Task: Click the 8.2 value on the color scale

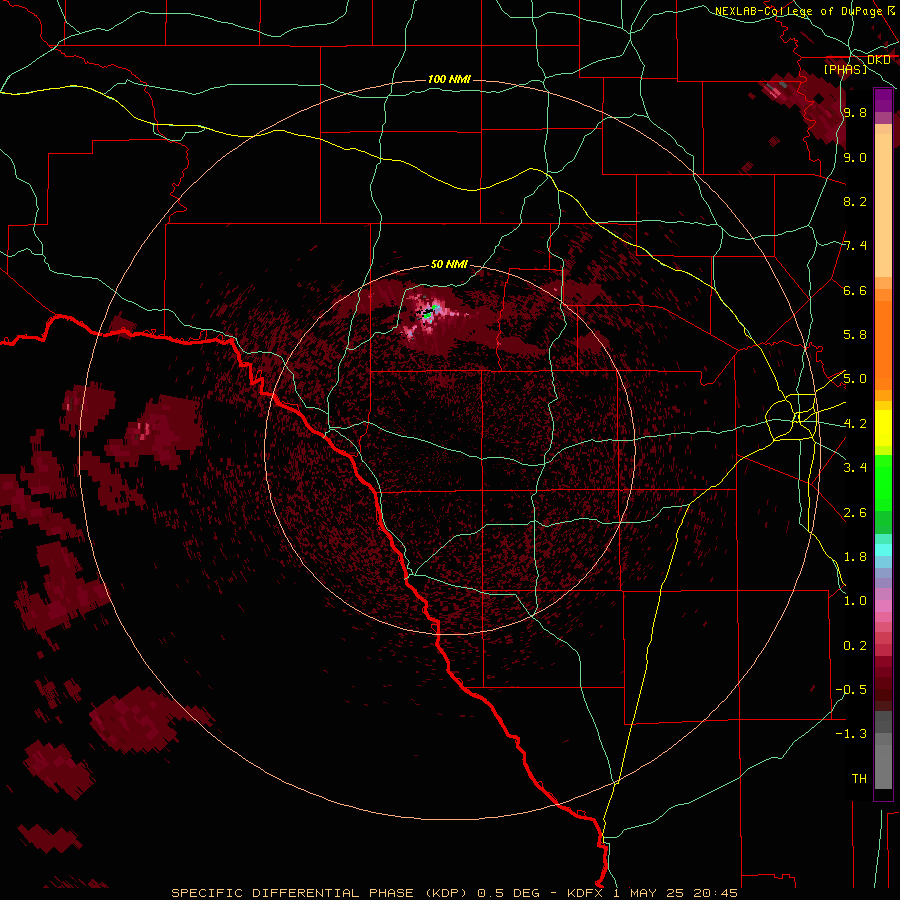Action: [855, 201]
